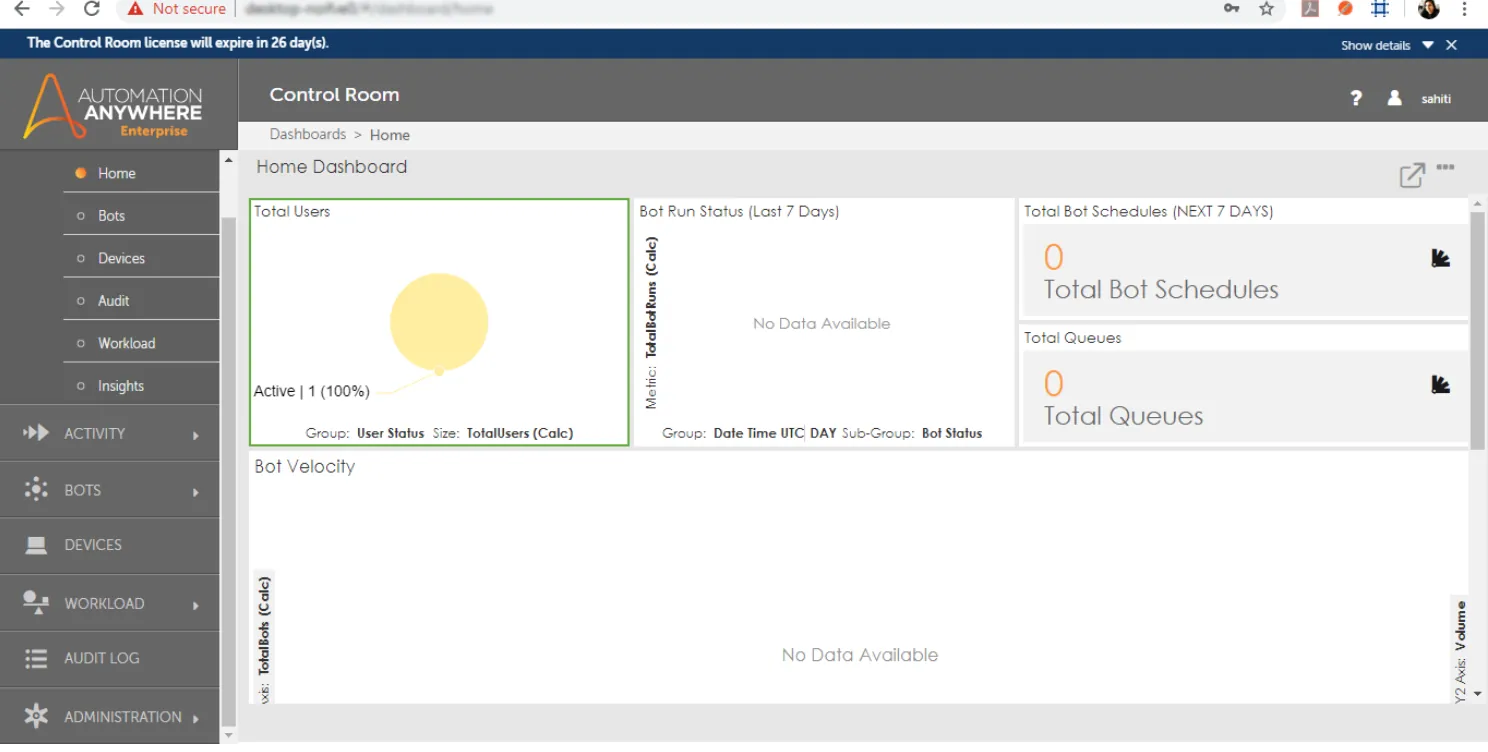Open AUDIT LOG in main sidebar
The height and width of the screenshot is (752, 1488).
110,659
